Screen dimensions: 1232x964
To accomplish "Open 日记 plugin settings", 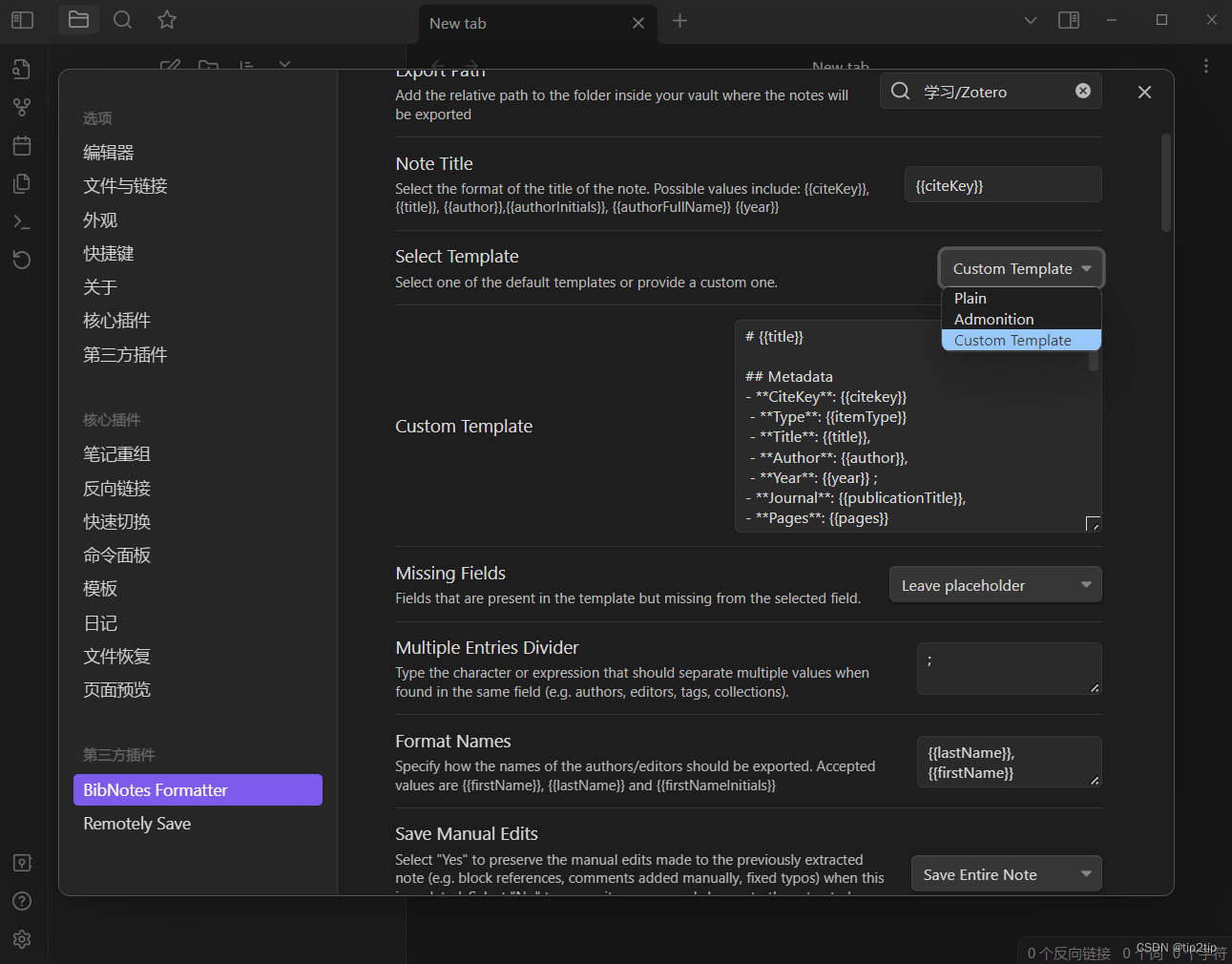I will pyautogui.click(x=100, y=623).
